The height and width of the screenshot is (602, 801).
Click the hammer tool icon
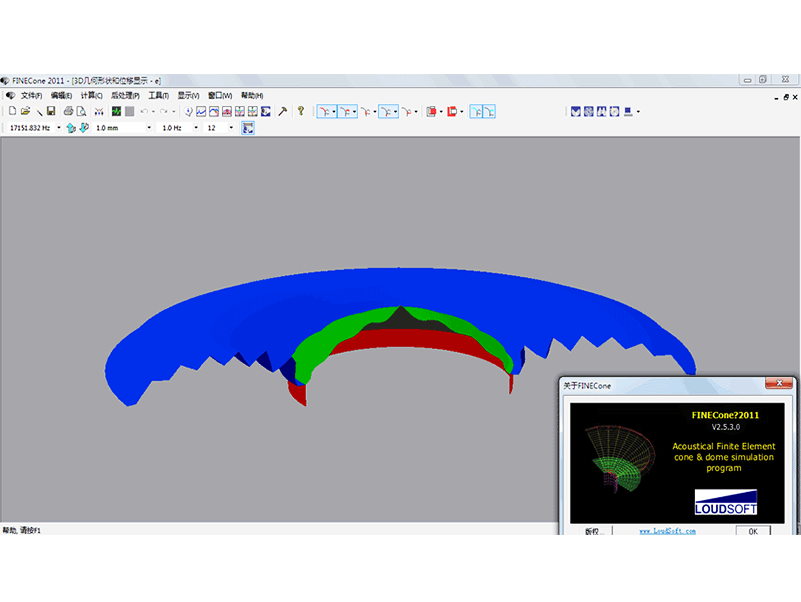pos(282,111)
